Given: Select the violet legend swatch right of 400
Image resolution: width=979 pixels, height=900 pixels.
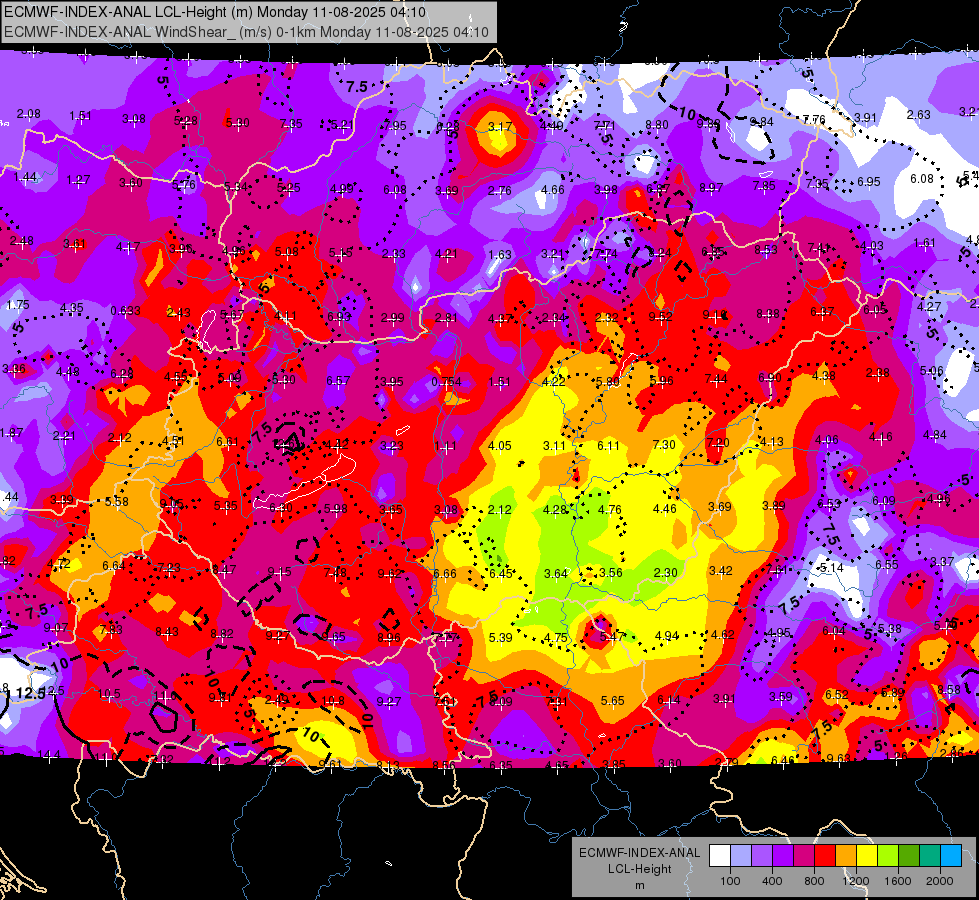Looking at the screenshot, I should point(783,856).
